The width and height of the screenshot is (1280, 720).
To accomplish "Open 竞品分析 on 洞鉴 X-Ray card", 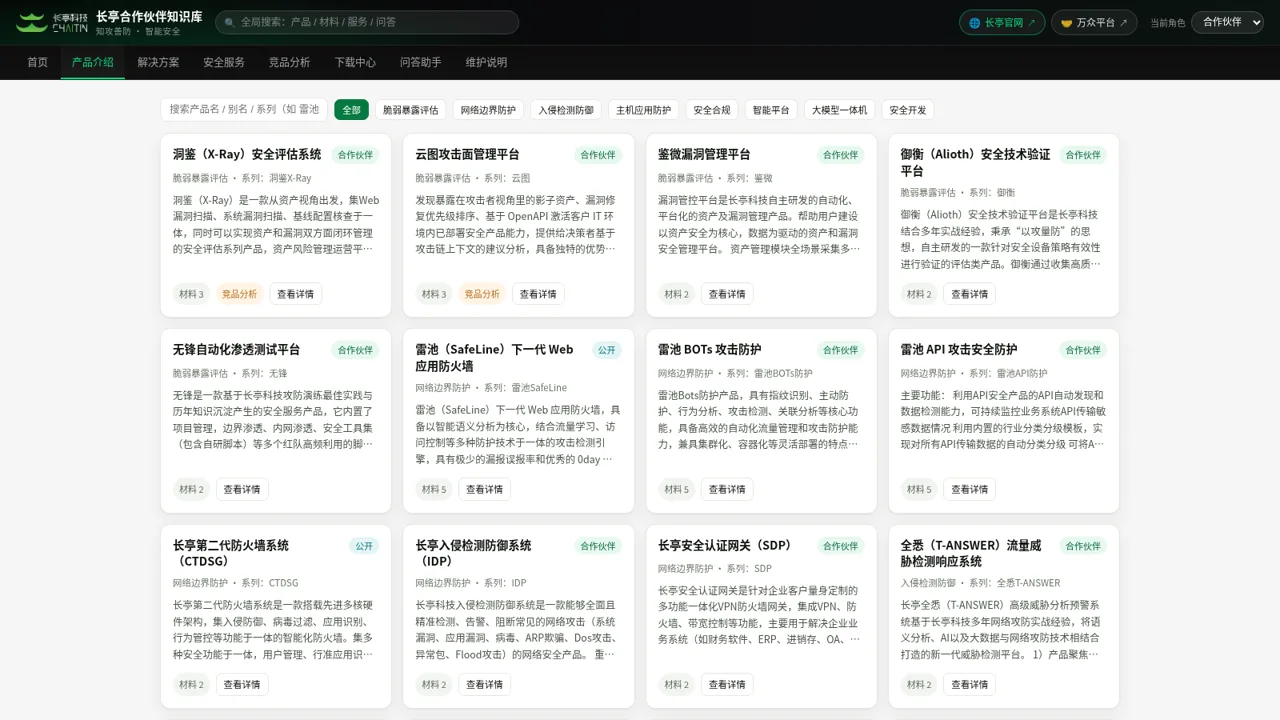I will click(x=239, y=294).
